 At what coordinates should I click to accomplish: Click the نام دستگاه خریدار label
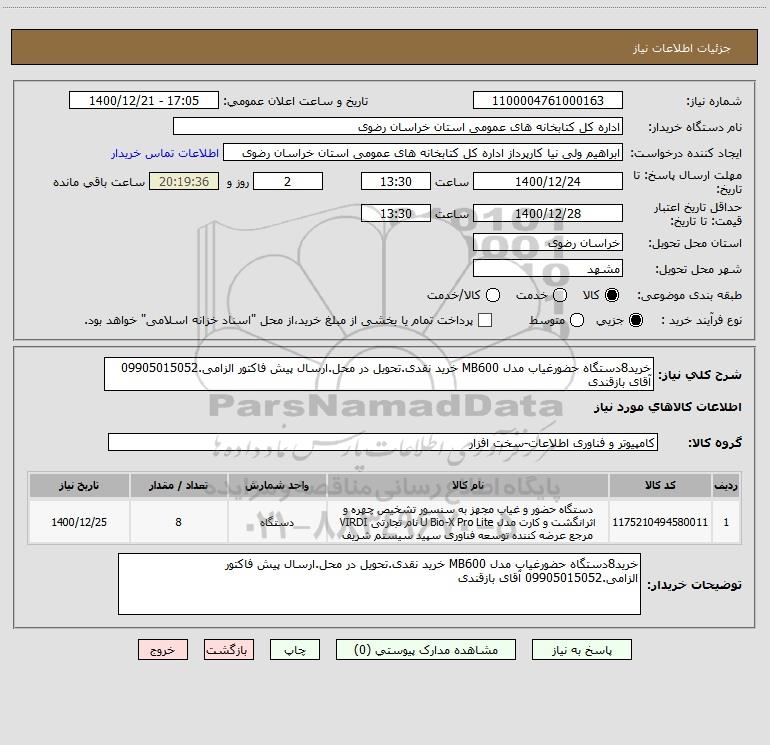(x=695, y=128)
